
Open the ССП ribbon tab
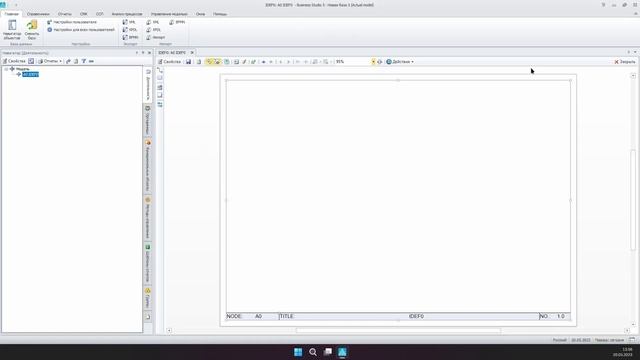tap(100, 14)
